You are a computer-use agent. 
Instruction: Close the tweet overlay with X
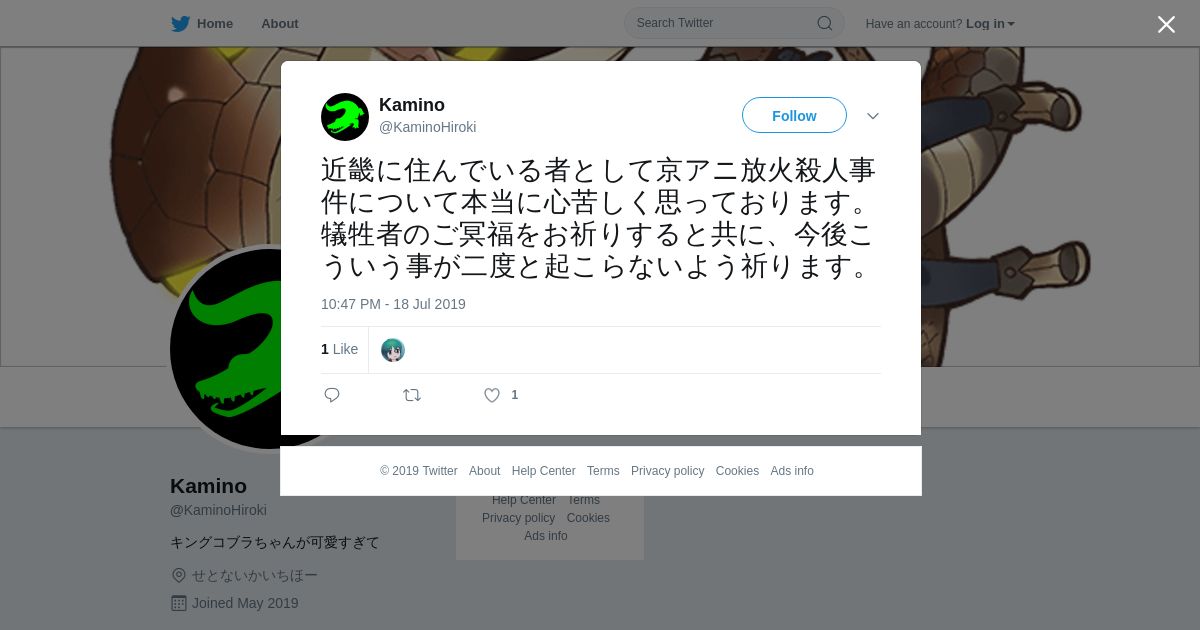pos(1166,24)
